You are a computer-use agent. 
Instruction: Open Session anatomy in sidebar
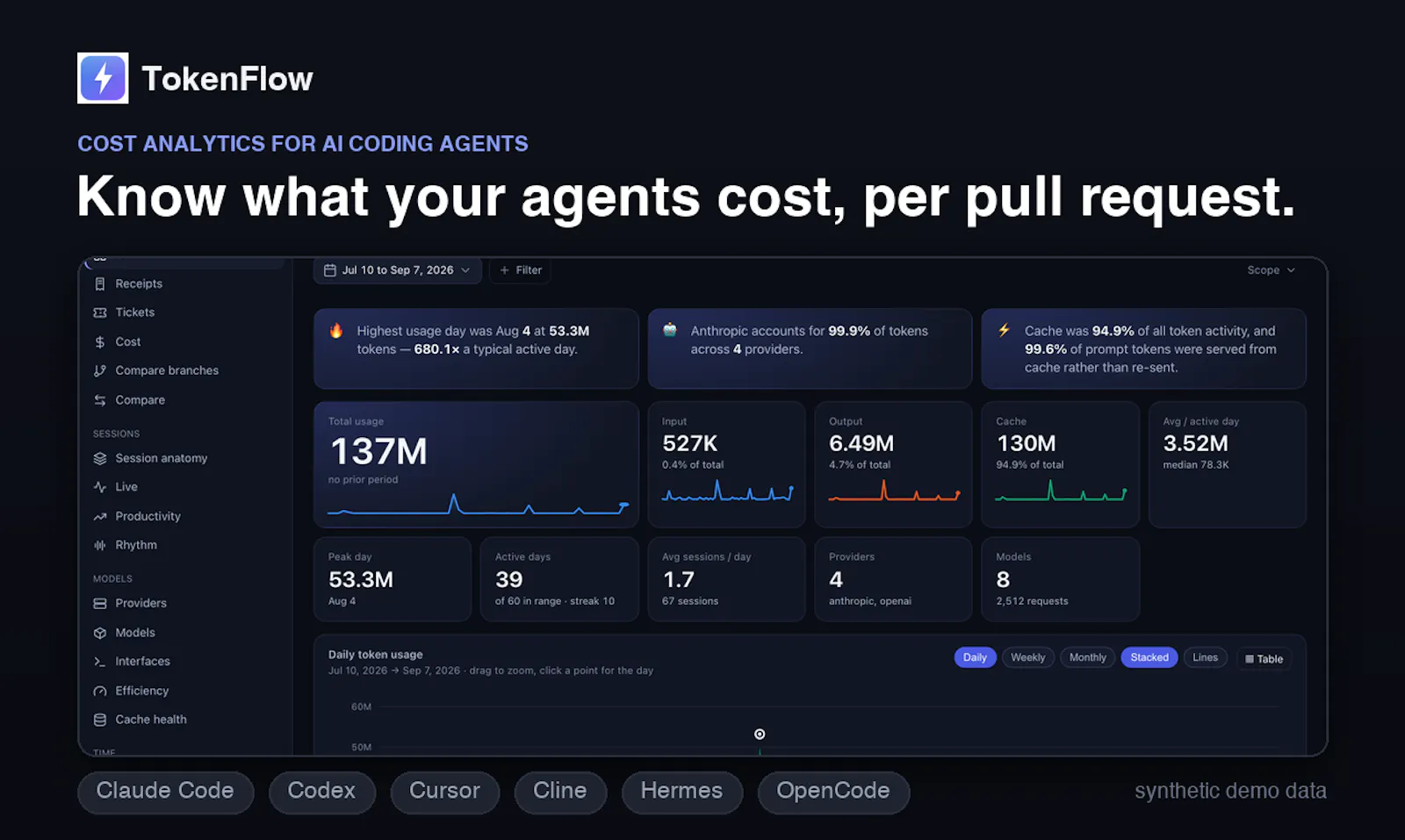click(x=162, y=458)
